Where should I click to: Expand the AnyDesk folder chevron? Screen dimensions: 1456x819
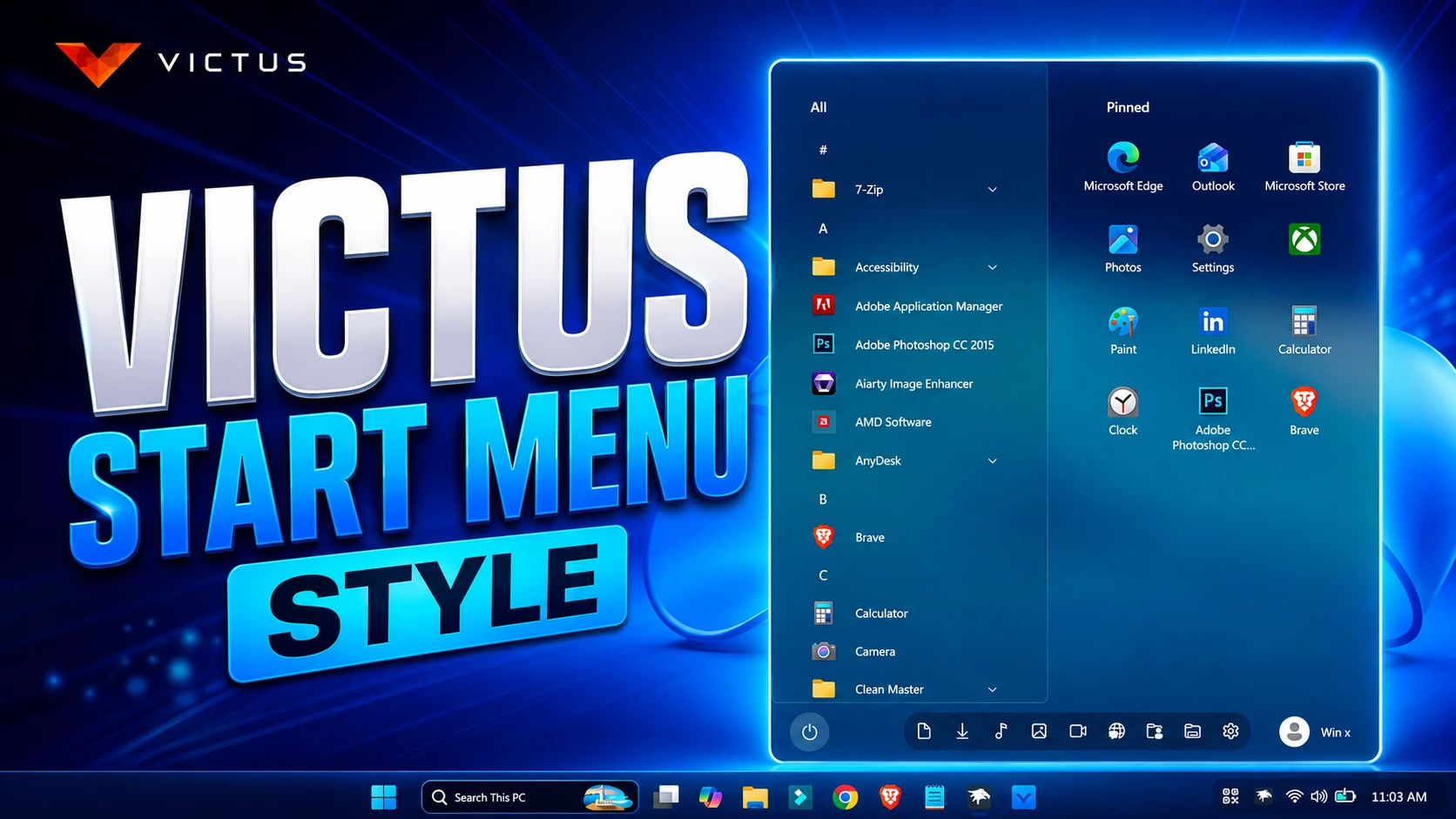[x=992, y=460]
